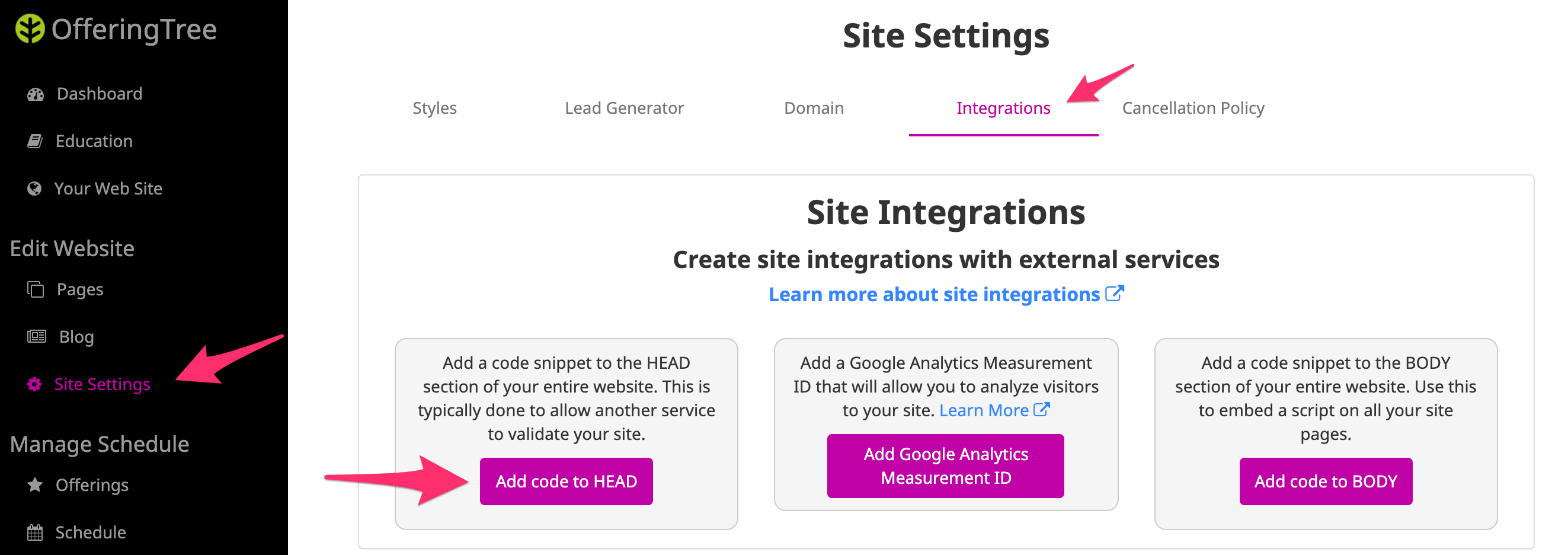Screen dimensions: 1568x555
Task: Click 'Create site integrations with external services' text
Action: pos(946,260)
